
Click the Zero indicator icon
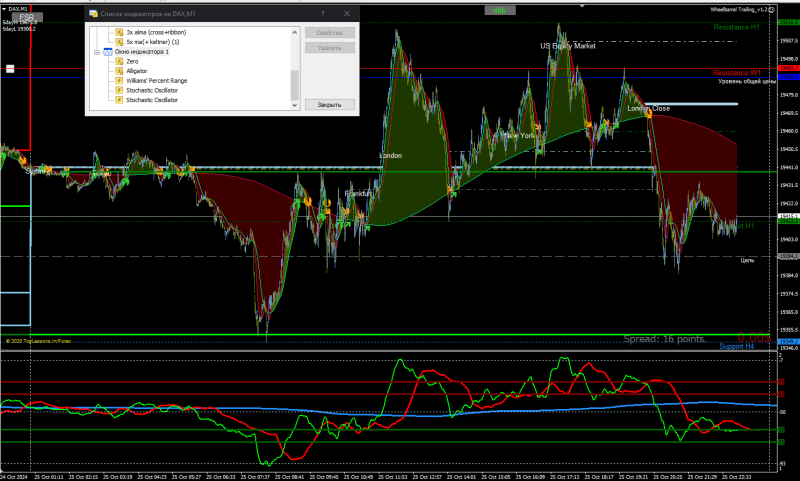coord(119,62)
